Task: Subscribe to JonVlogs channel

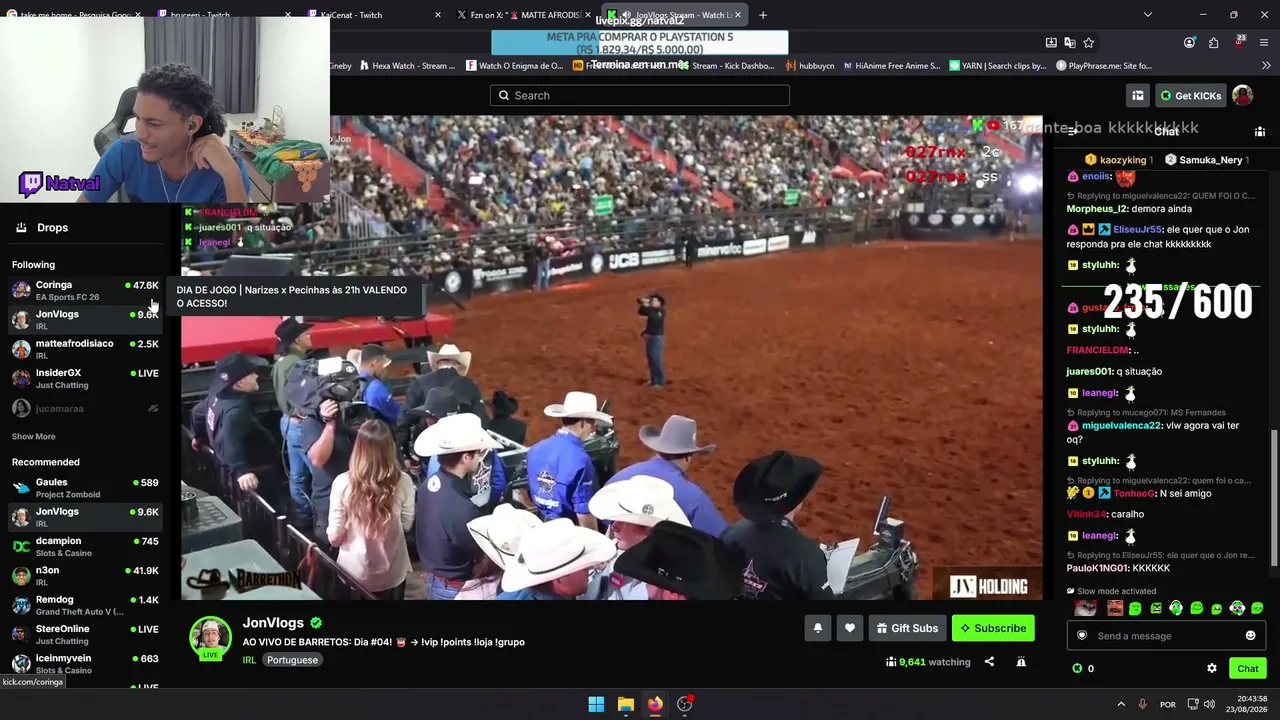Action: (993, 628)
